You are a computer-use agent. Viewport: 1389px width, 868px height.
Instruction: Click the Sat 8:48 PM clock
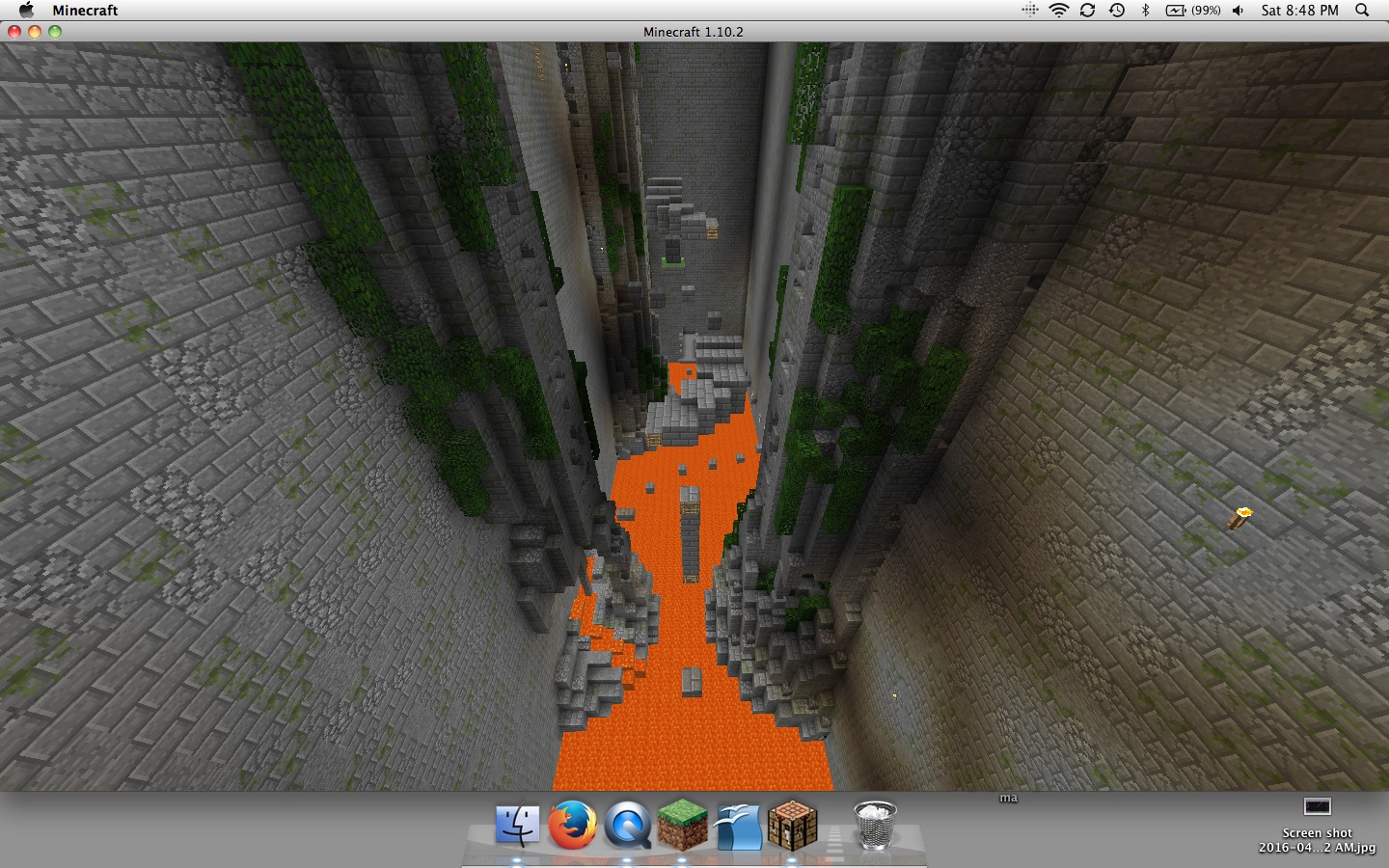1299,10
